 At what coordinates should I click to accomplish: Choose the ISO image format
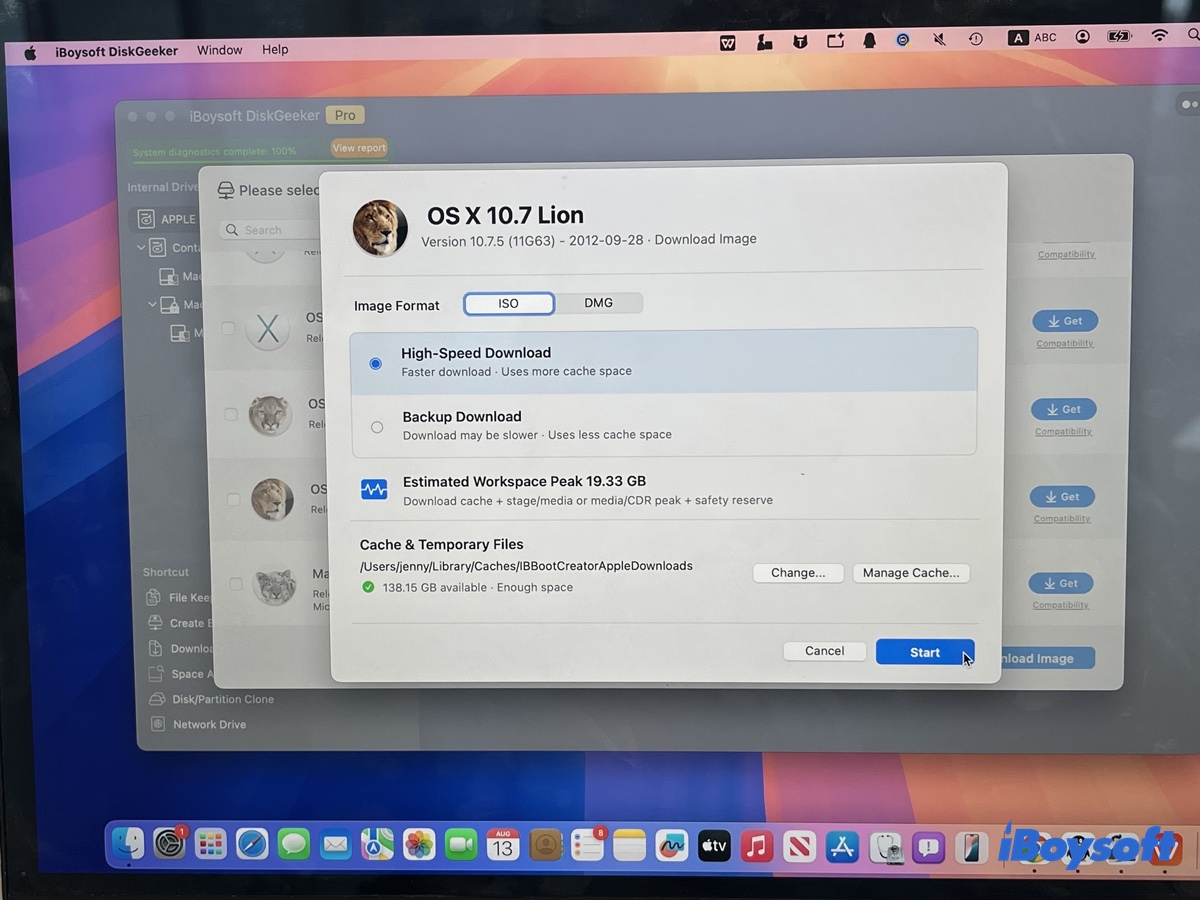[509, 303]
